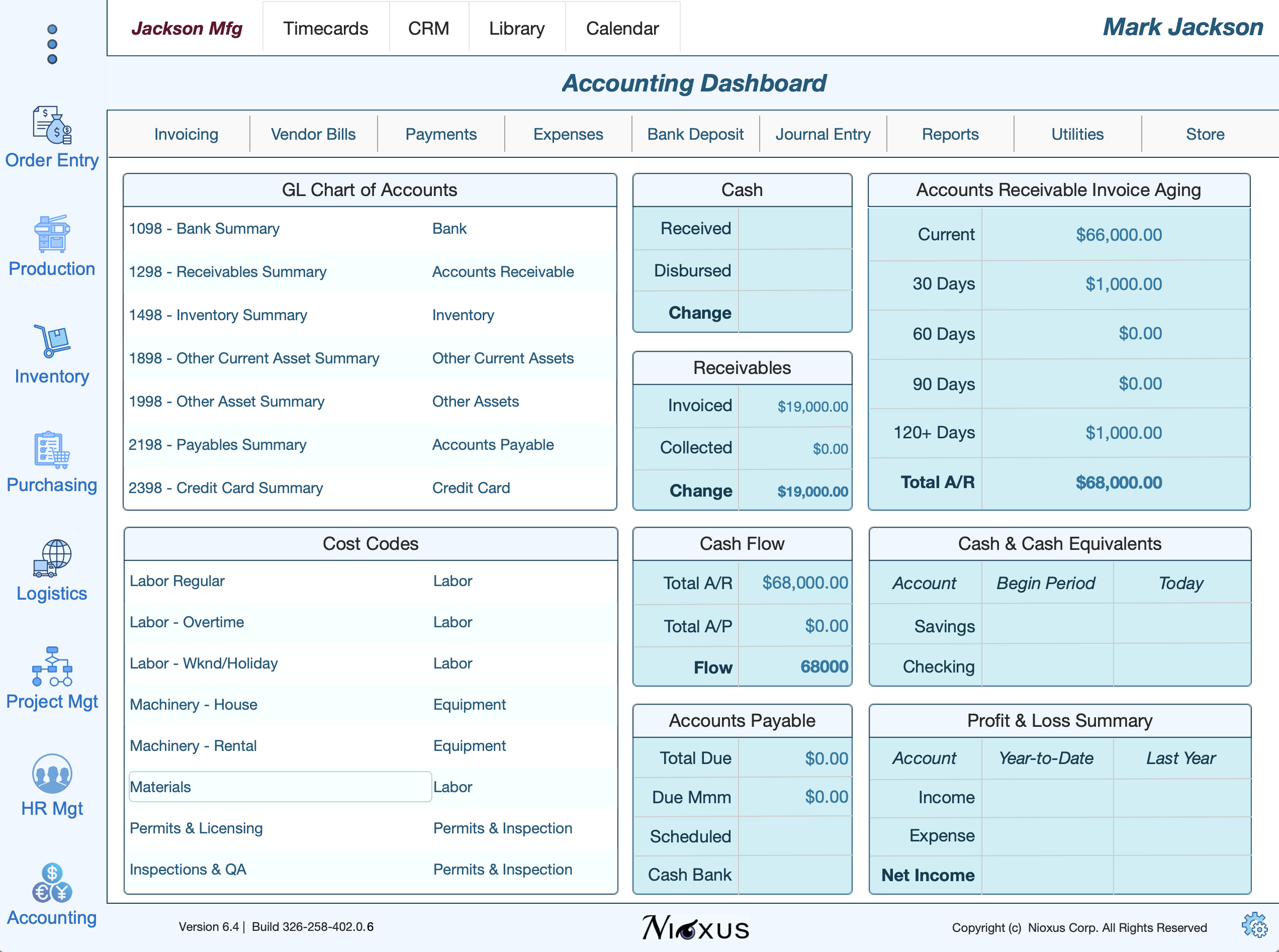Open the Purchasing clipboard icon
The height and width of the screenshot is (952, 1279).
tap(51, 449)
